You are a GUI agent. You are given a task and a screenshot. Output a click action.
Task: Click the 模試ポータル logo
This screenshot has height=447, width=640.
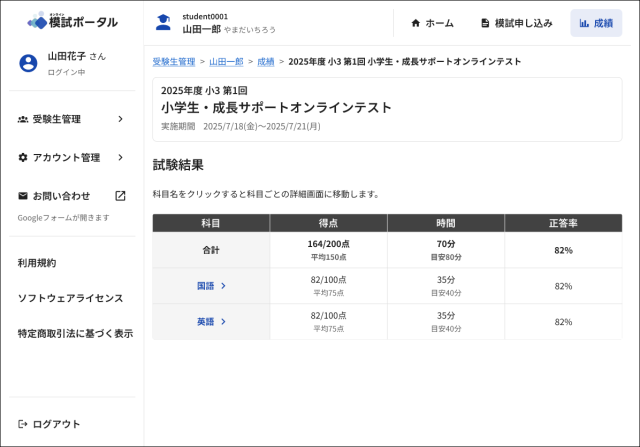72,21
